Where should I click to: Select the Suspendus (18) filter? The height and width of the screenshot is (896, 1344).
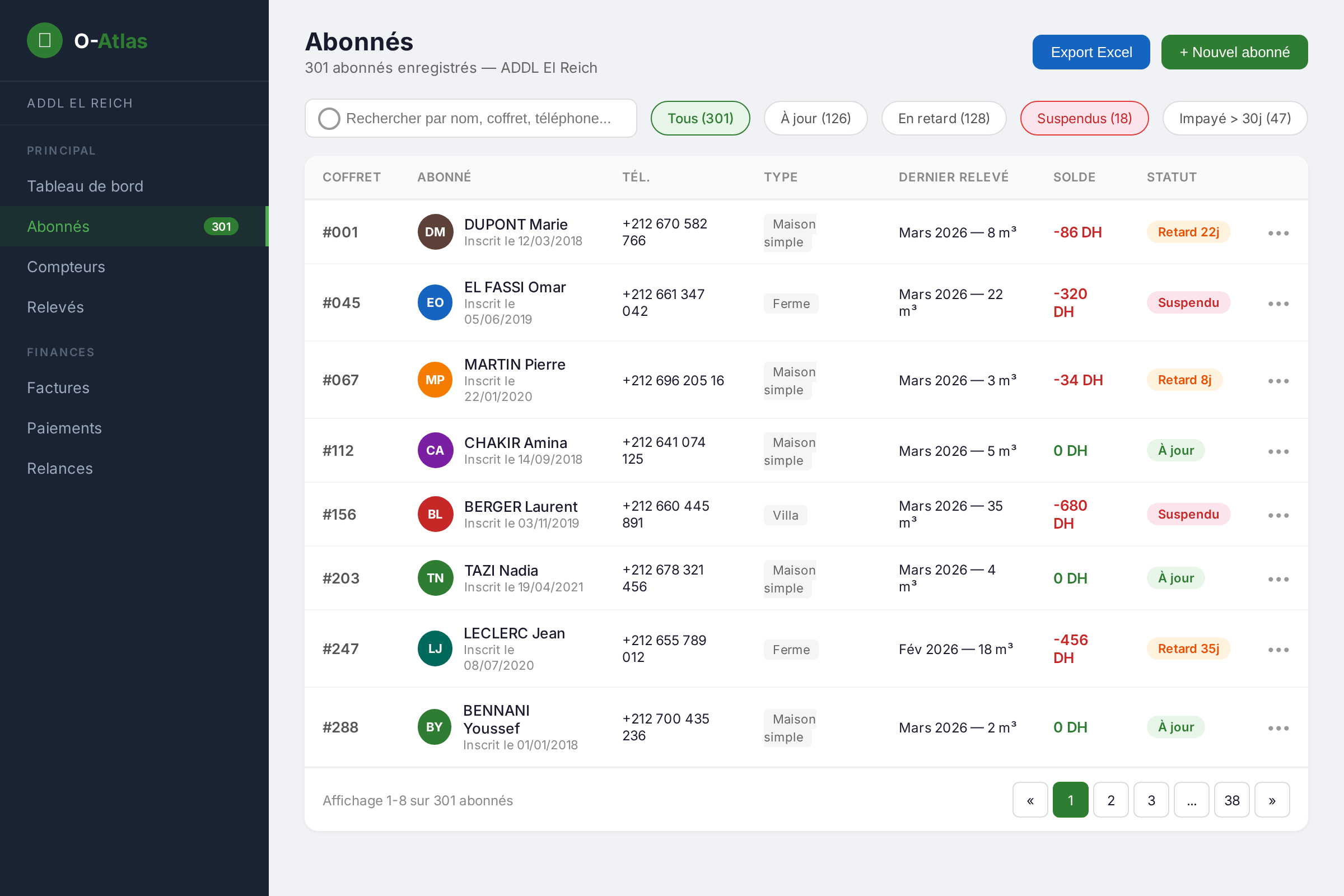pos(1084,118)
